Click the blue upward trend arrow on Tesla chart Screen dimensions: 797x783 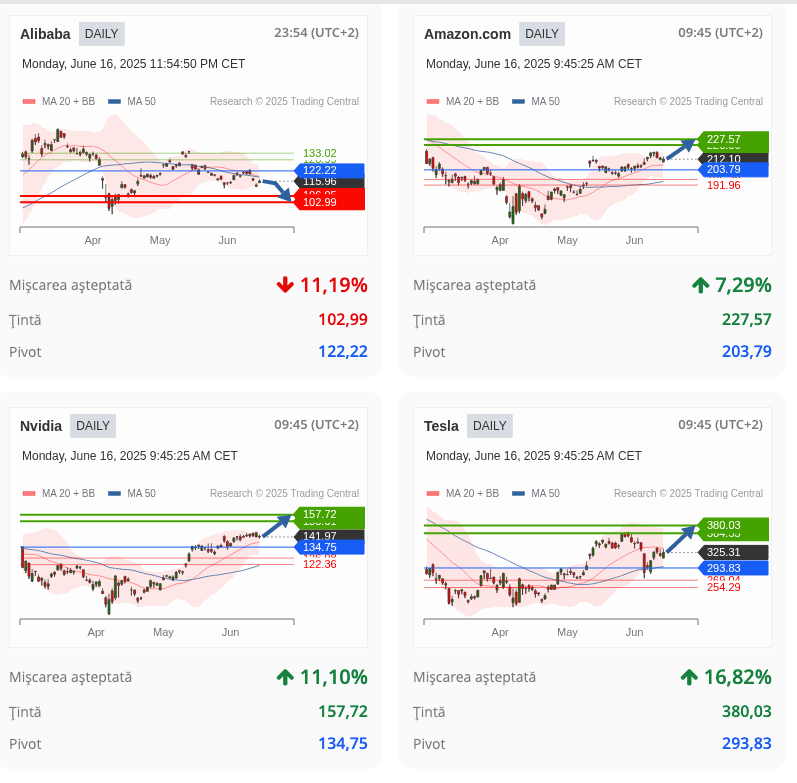click(681, 538)
